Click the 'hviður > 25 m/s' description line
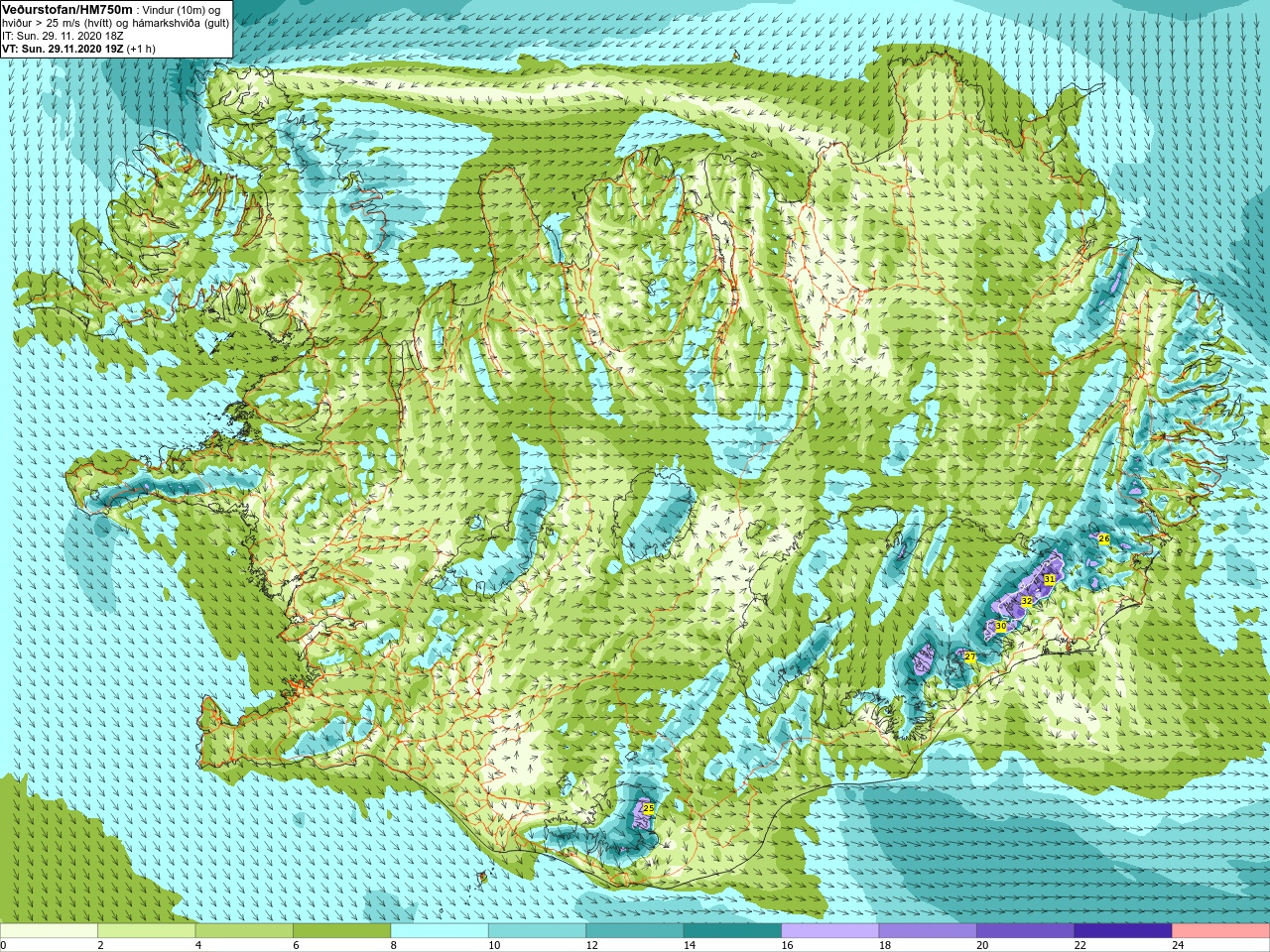The width and height of the screenshot is (1270, 952). [x=115, y=23]
